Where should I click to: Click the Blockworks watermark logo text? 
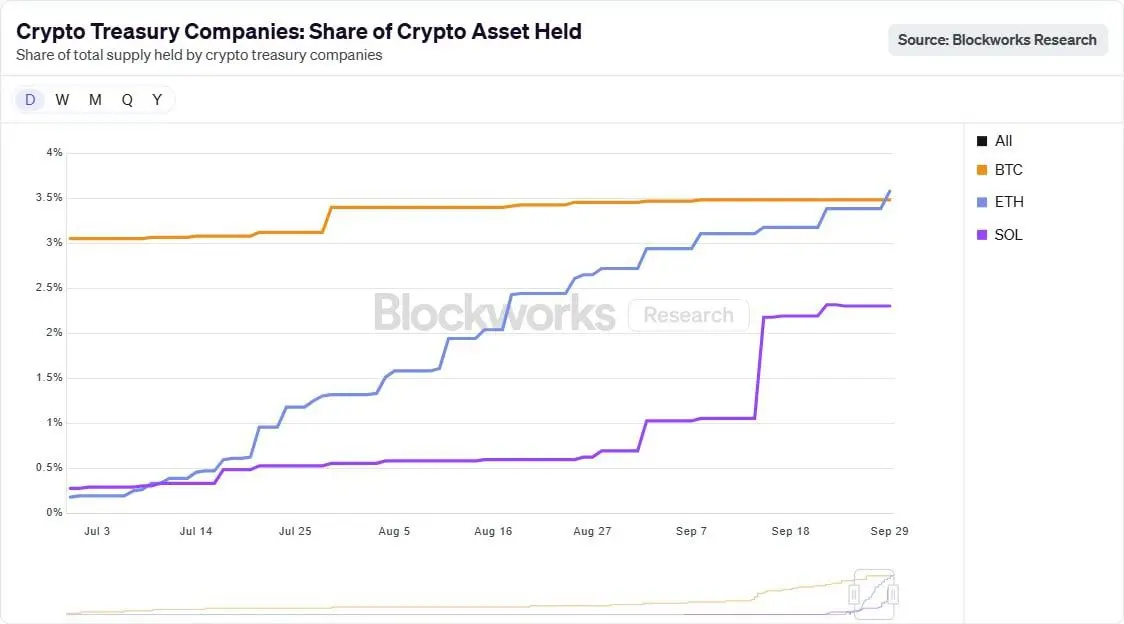pos(494,313)
